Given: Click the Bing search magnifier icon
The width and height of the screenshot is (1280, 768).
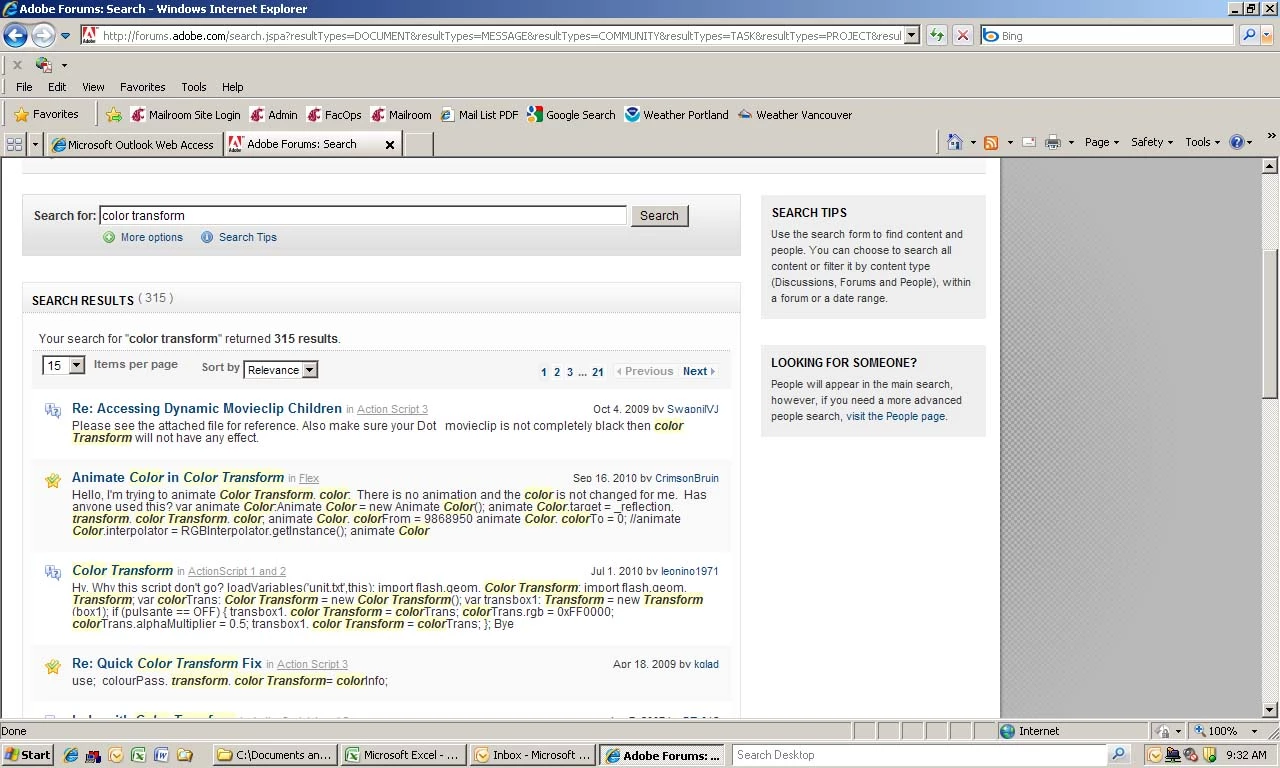Looking at the screenshot, I should click(x=1249, y=36).
